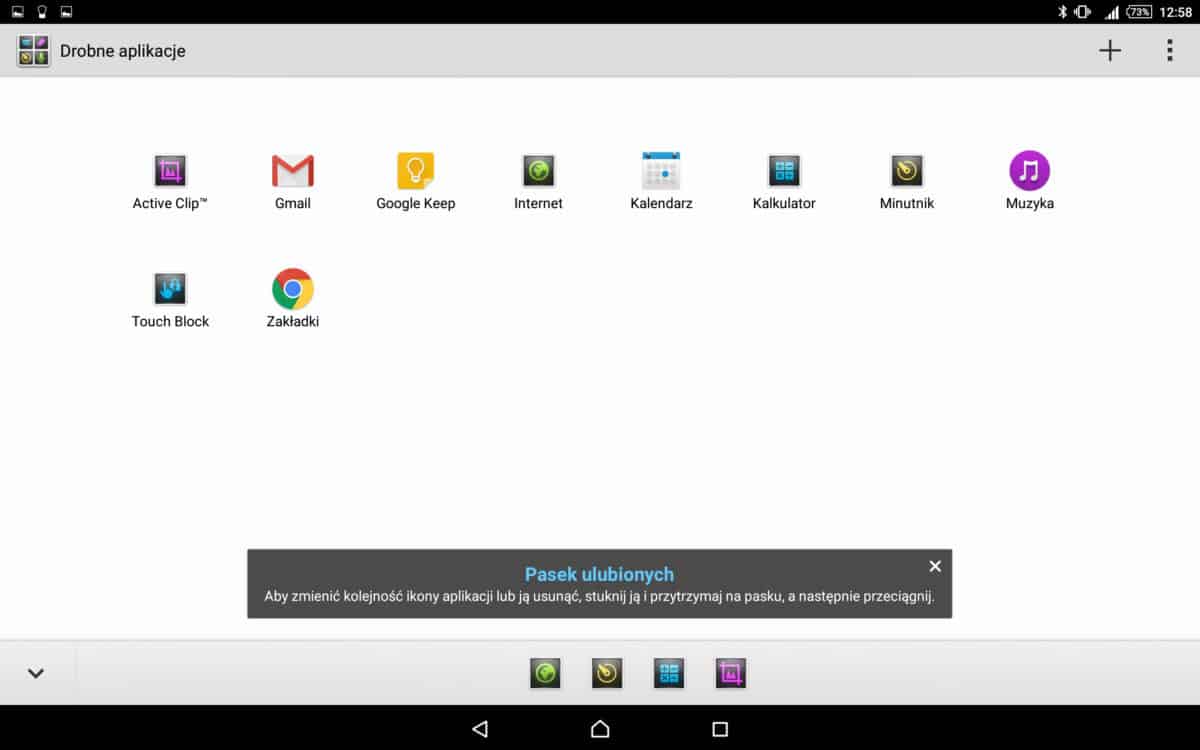Open Zakładki Chrome bookmarks app

[293, 290]
